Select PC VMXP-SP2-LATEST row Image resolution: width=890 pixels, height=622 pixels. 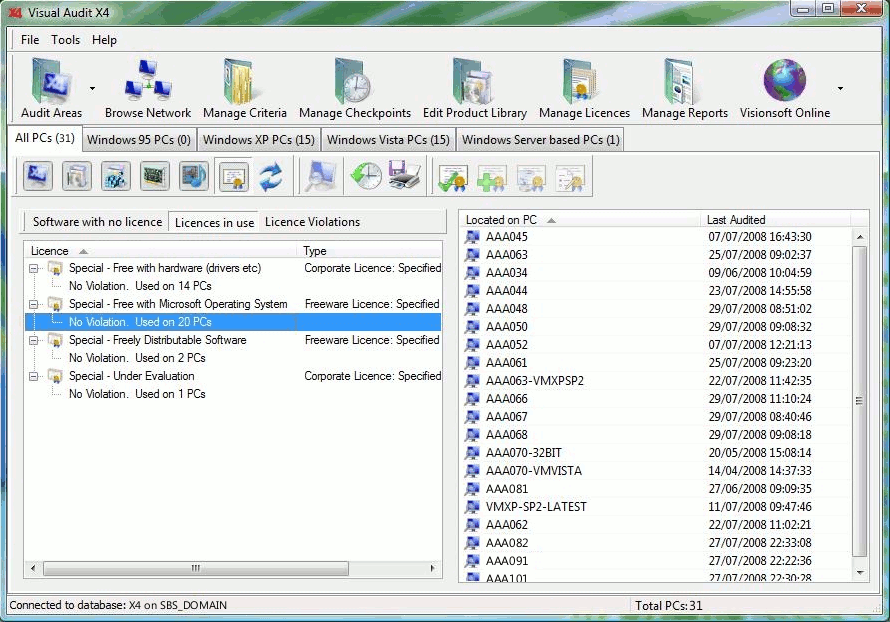[657, 507]
